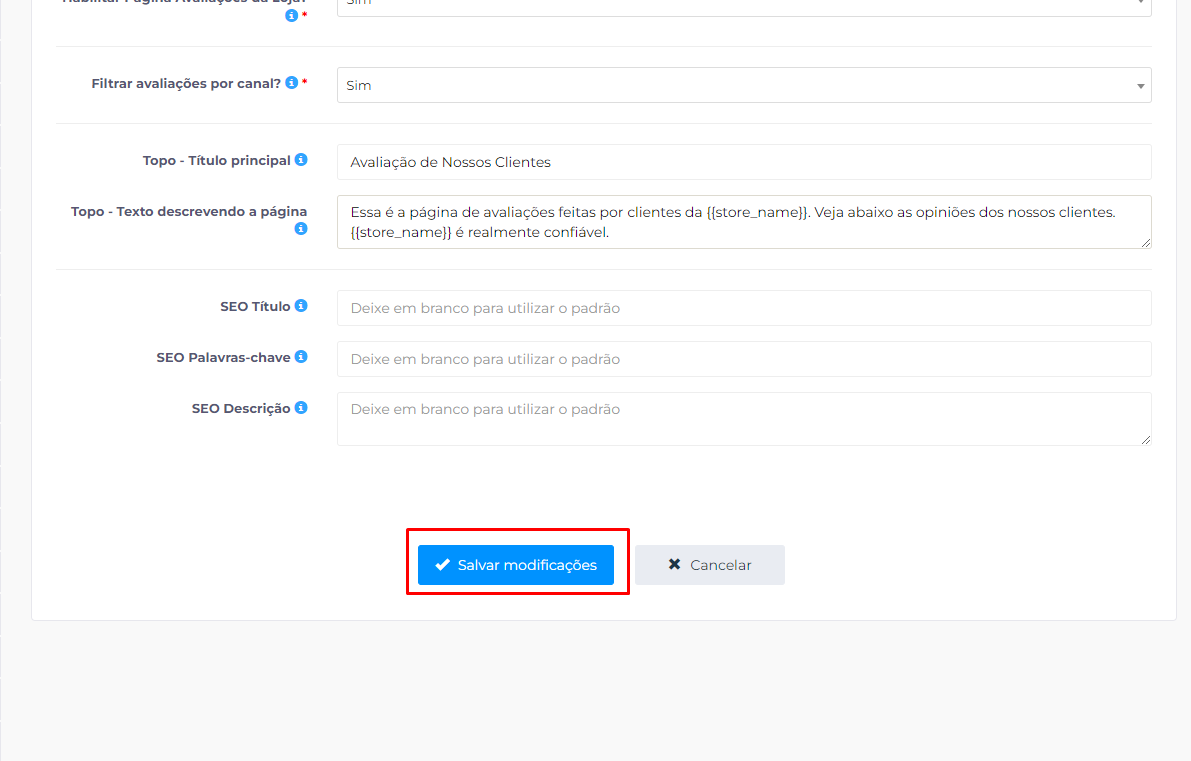Focus the SEO Título input field
Viewport: 1191px width, 761px height.
pos(744,308)
